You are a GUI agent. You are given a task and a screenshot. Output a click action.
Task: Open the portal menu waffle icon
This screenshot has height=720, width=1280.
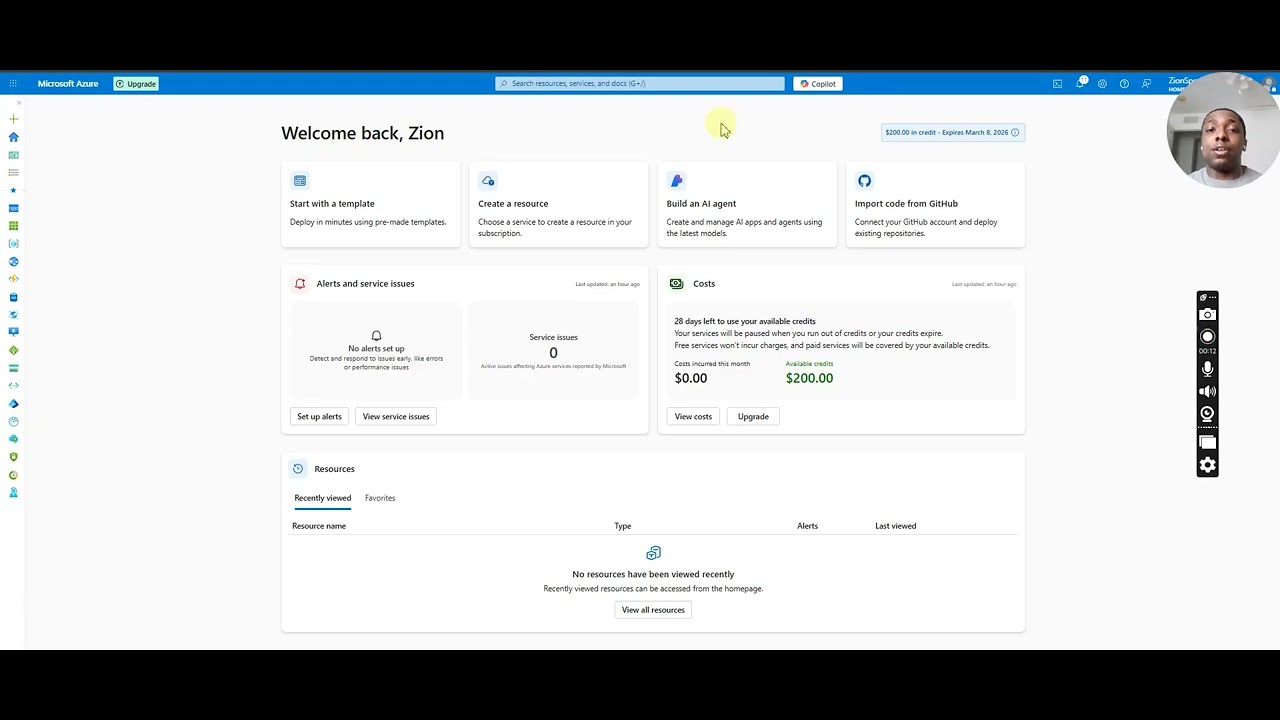pos(13,84)
